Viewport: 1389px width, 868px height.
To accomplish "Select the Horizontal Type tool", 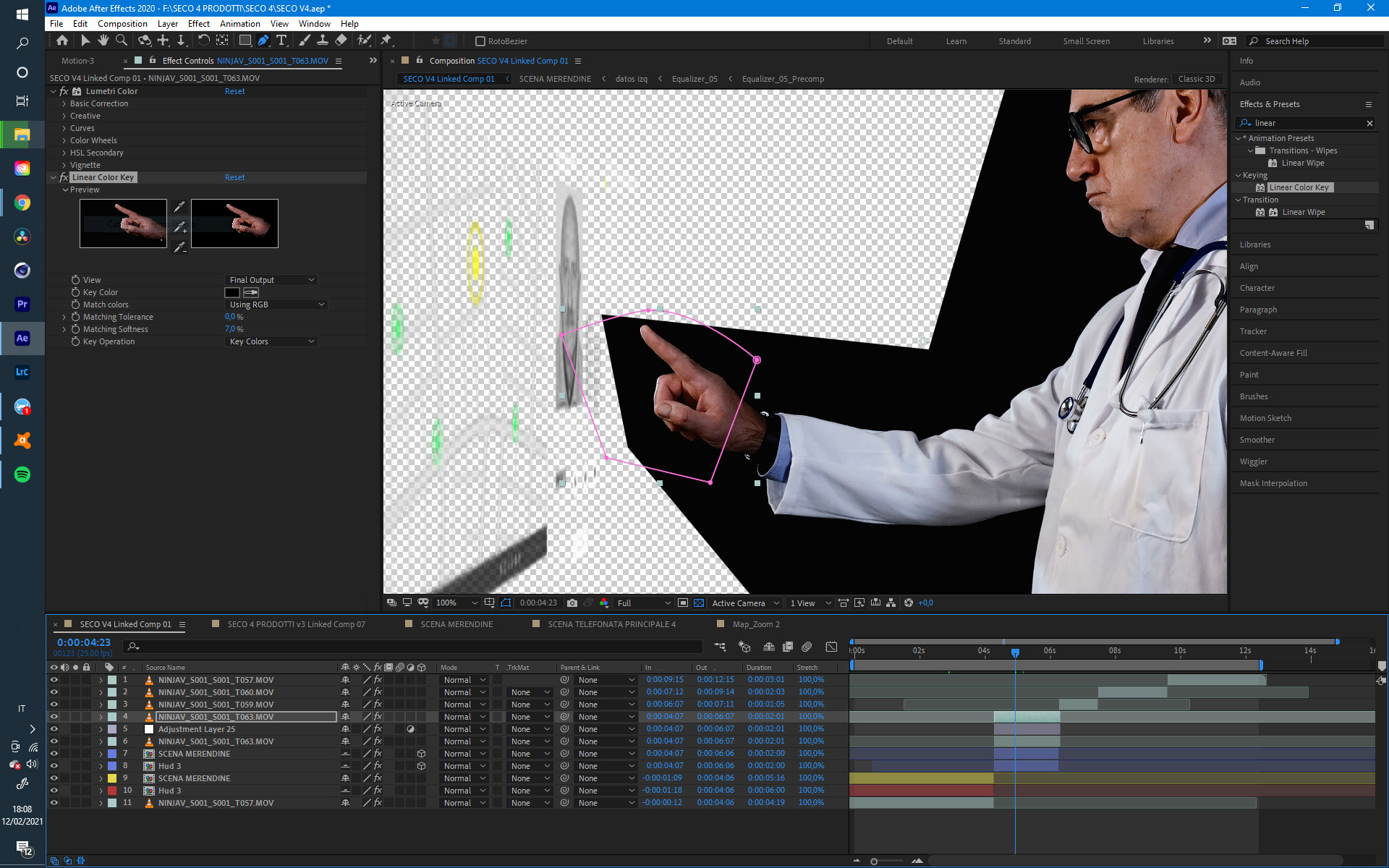I will 282,41.
